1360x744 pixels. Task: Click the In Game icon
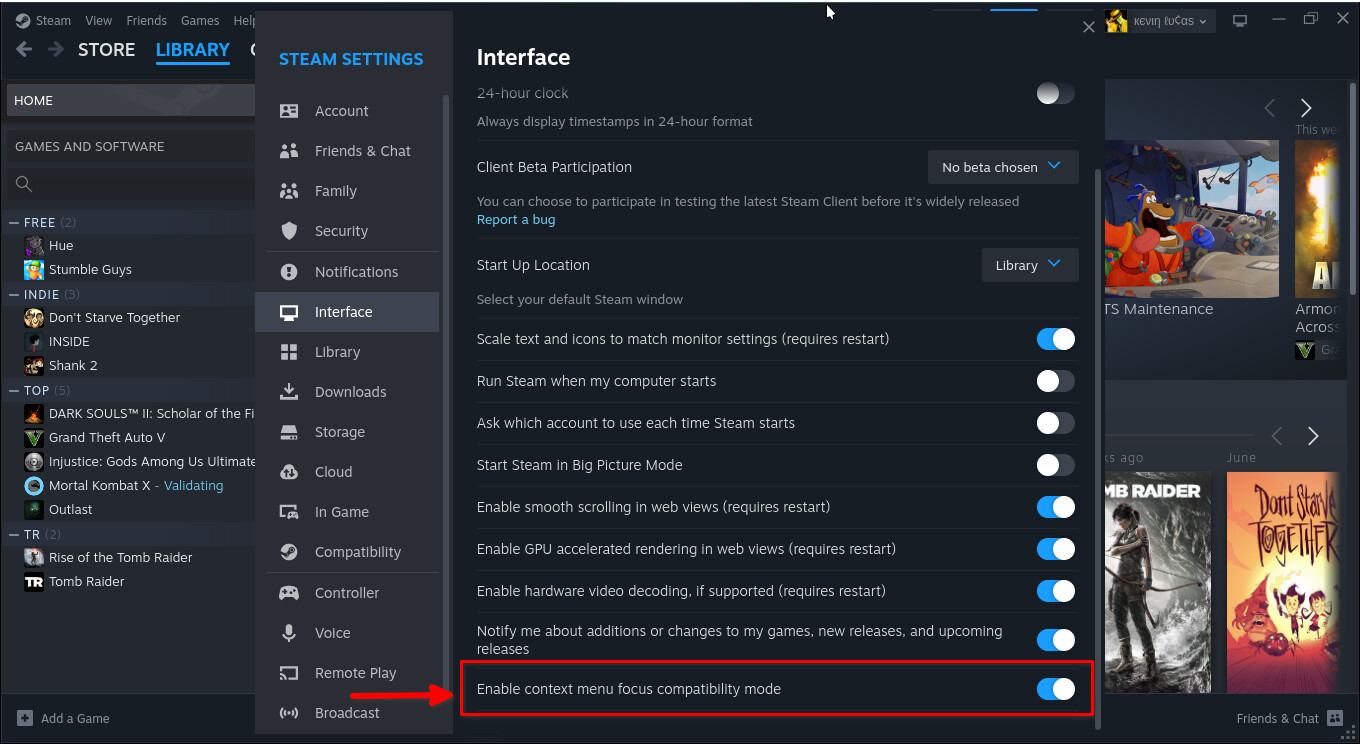click(289, 512)
